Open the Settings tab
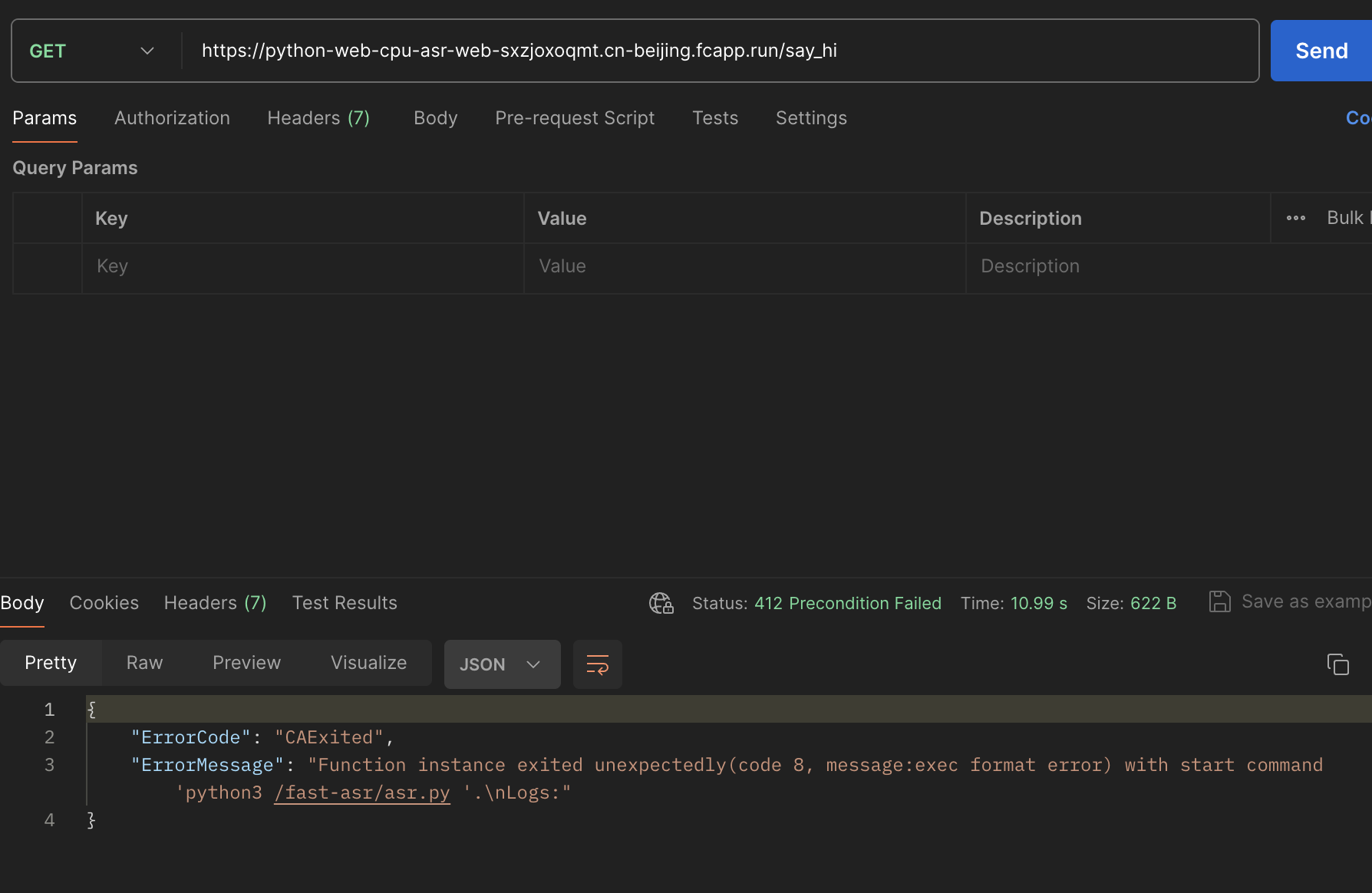Viewport: 1372px width, 893px height. point(811,118)
